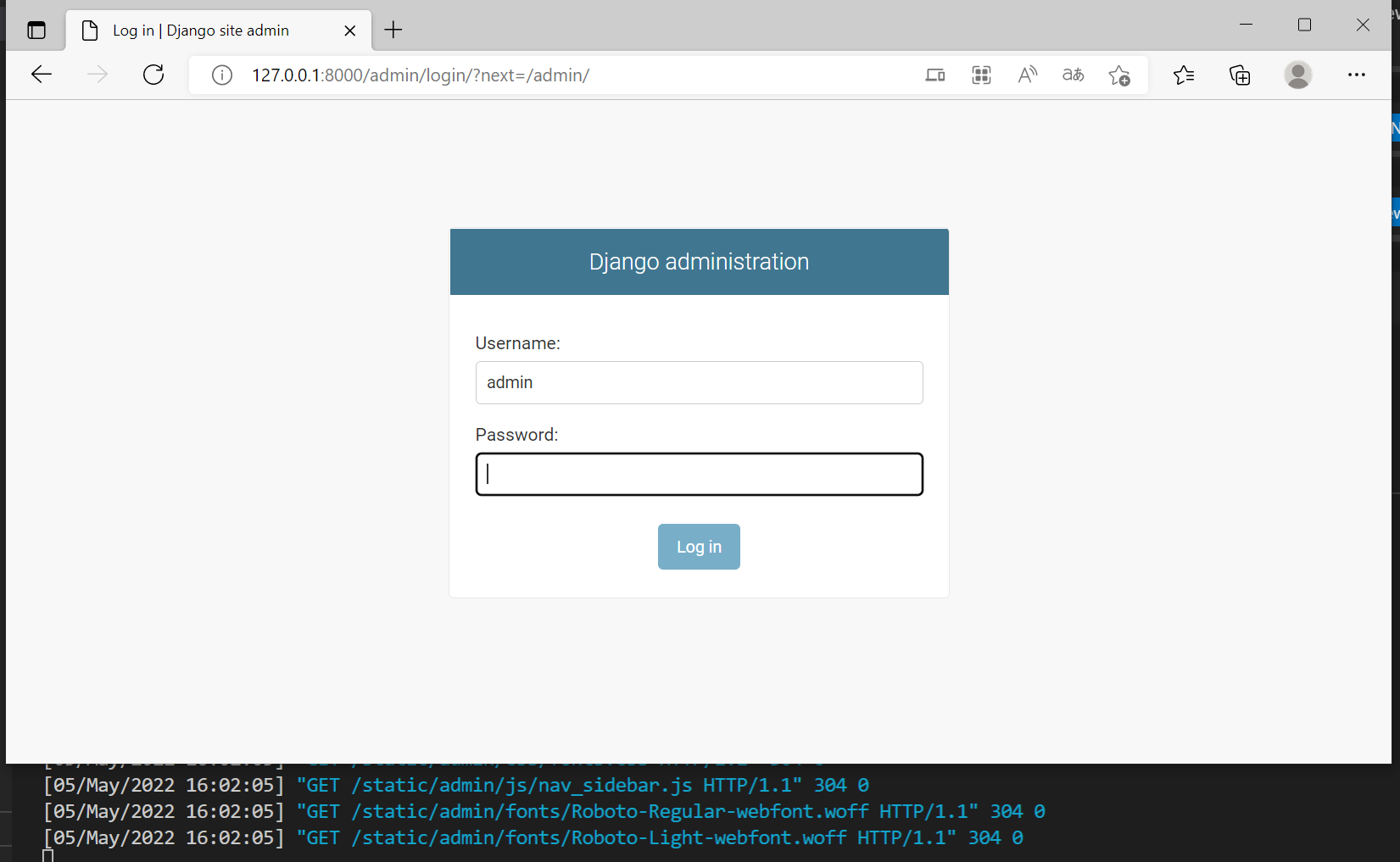Reload the current page
The width and height of the screenshot is (1400, 862).
[153, 75]
